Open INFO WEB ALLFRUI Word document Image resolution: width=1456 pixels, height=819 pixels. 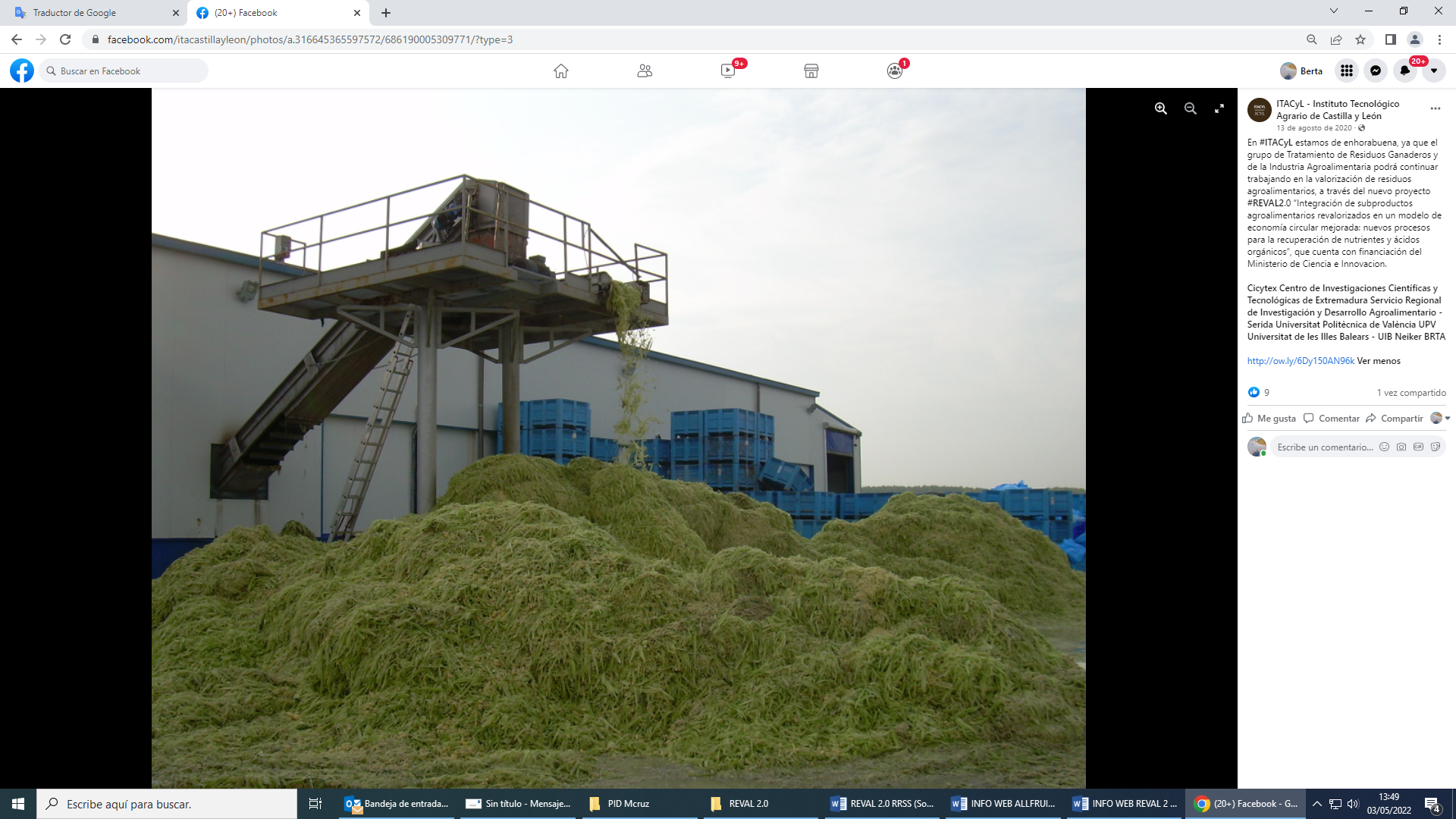coord(1004,804)
